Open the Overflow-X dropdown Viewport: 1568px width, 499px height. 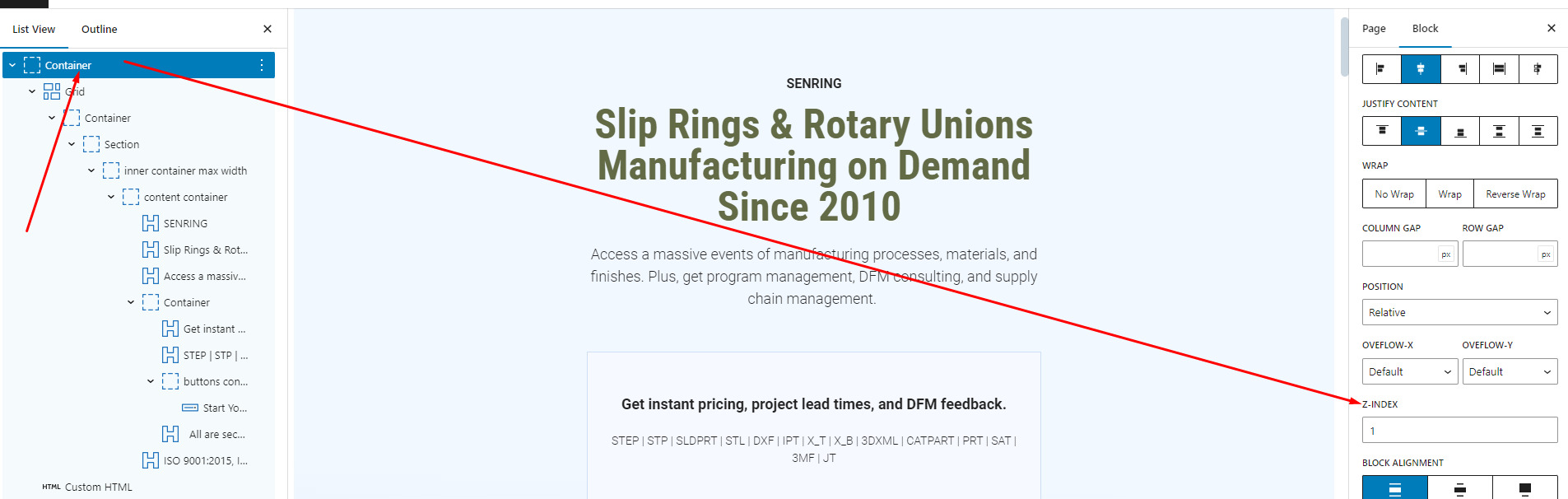click(1410, 371)
